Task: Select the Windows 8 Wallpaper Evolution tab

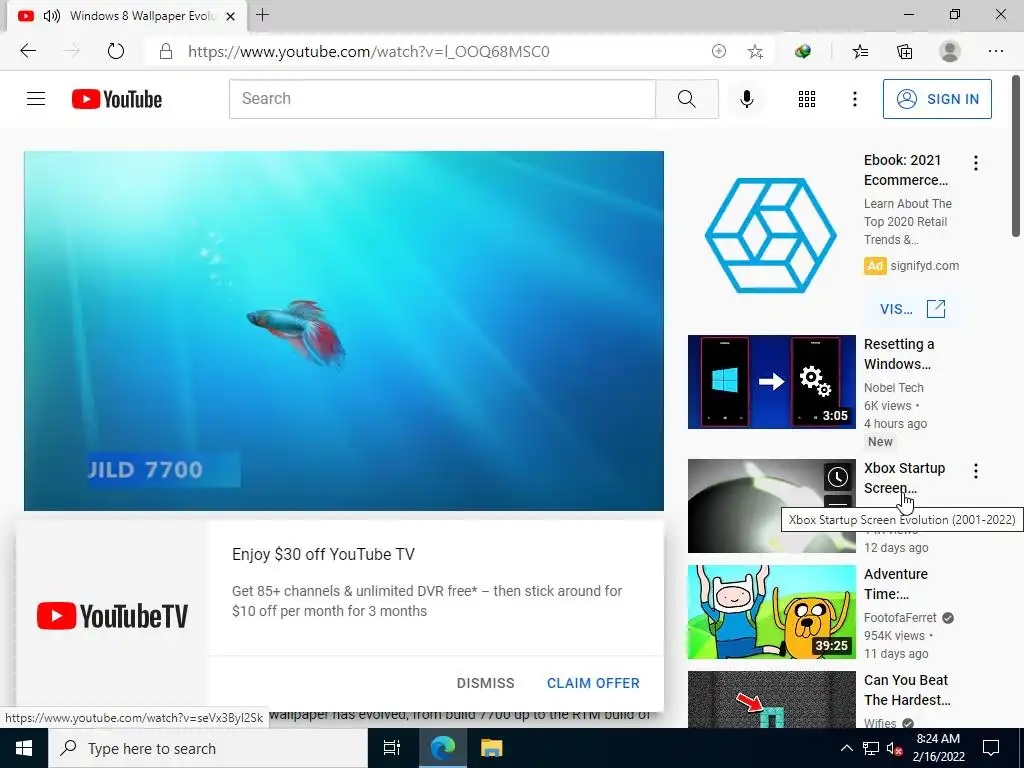Action: click(127, 16)
